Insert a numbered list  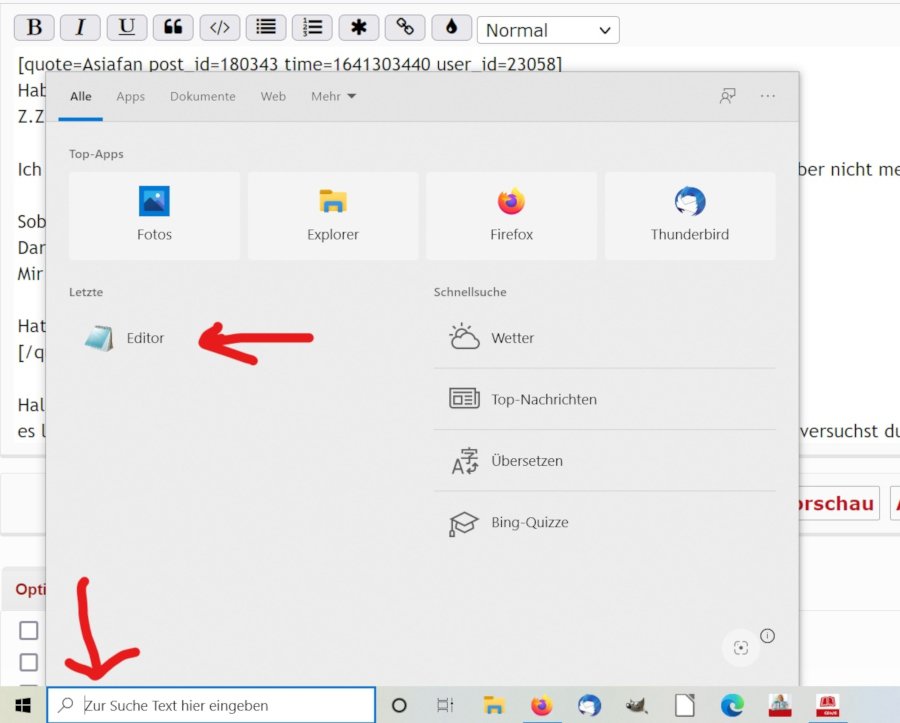click(312, 28)
